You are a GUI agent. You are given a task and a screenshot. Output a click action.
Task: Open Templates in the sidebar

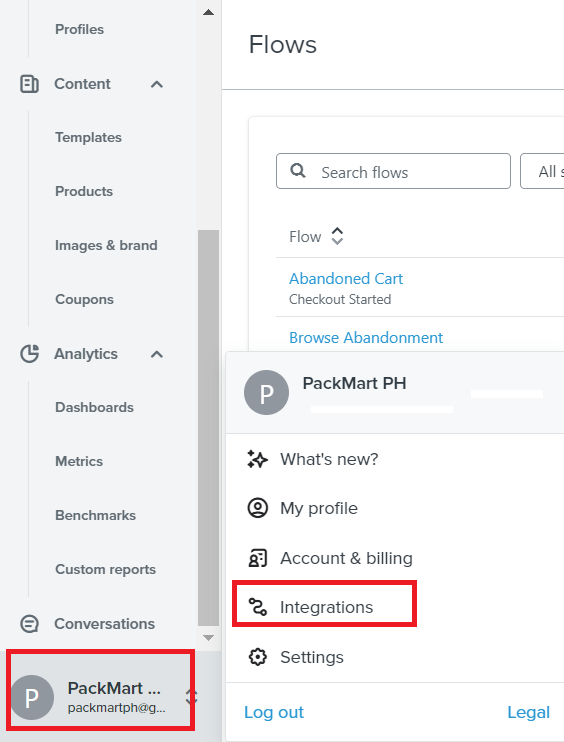[x=88, y=137]
